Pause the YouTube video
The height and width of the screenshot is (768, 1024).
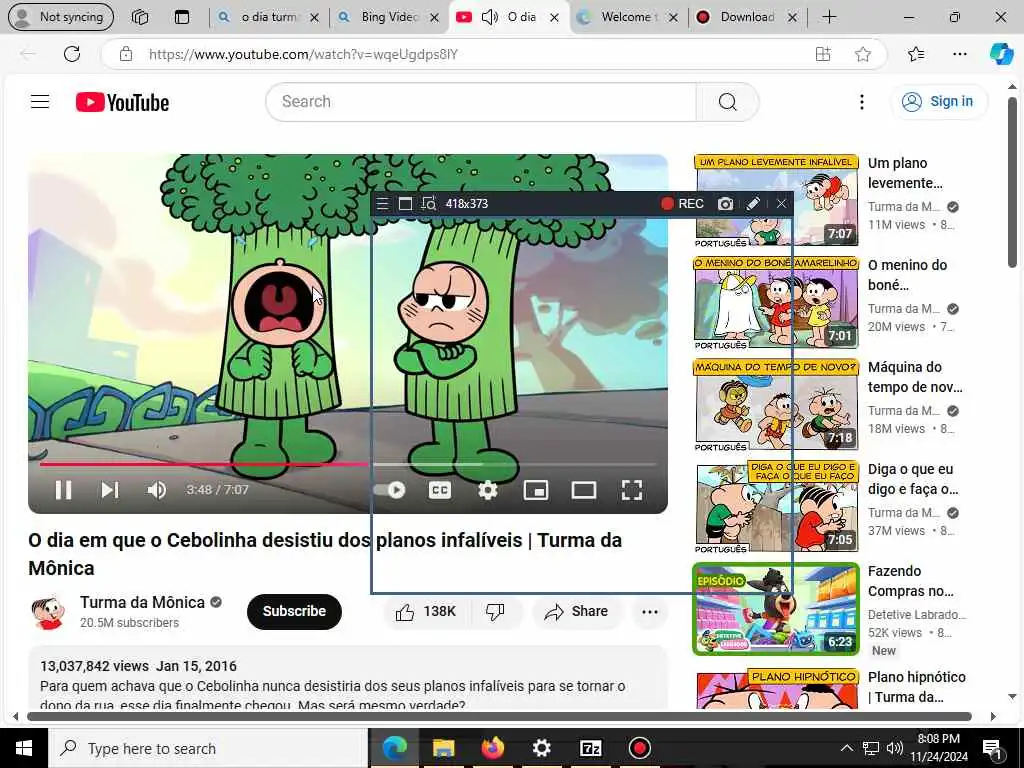coord(63,490)
